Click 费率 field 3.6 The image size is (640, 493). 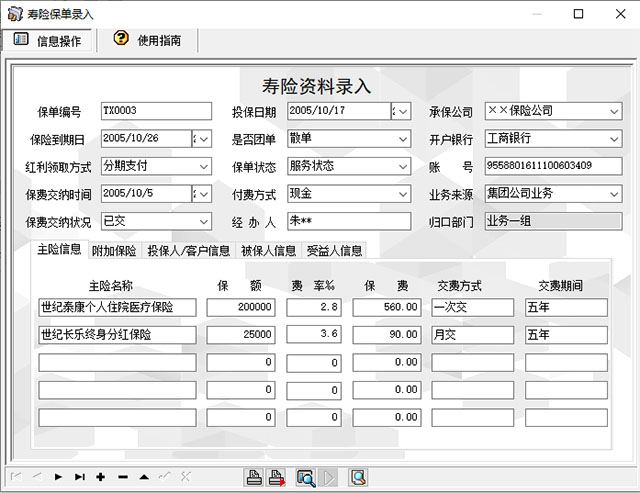(313, 335)
